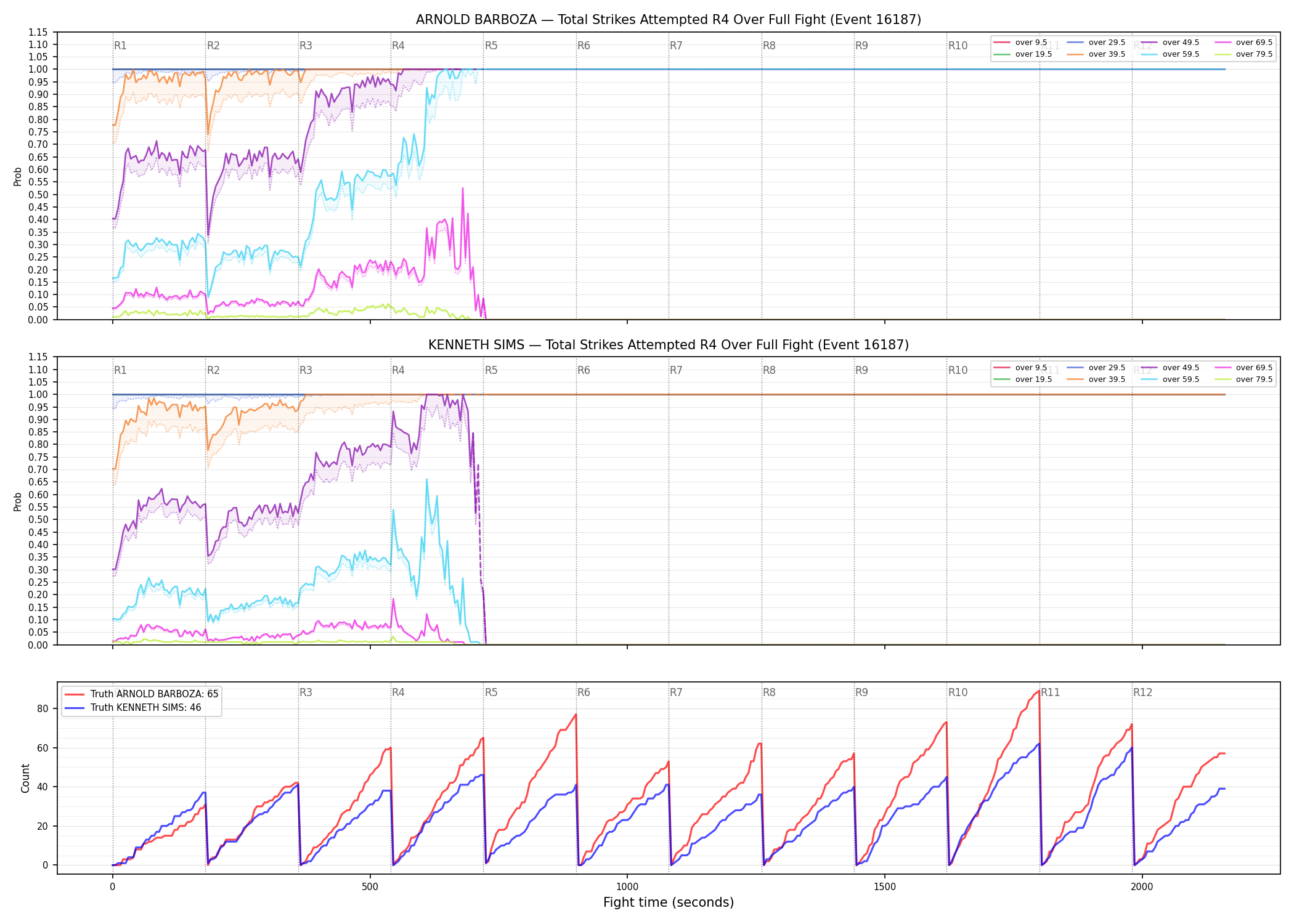Click R2 round marker in Barboza chart
The height and width of the screenshot is (924, 1294).
[x=213, y=46]
